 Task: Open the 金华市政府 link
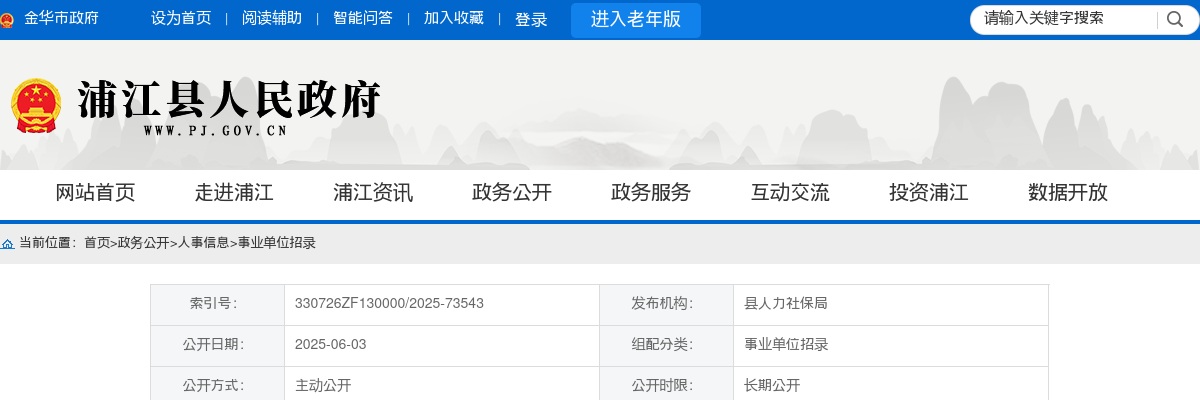pyautogui.click(x=61, y=19)
